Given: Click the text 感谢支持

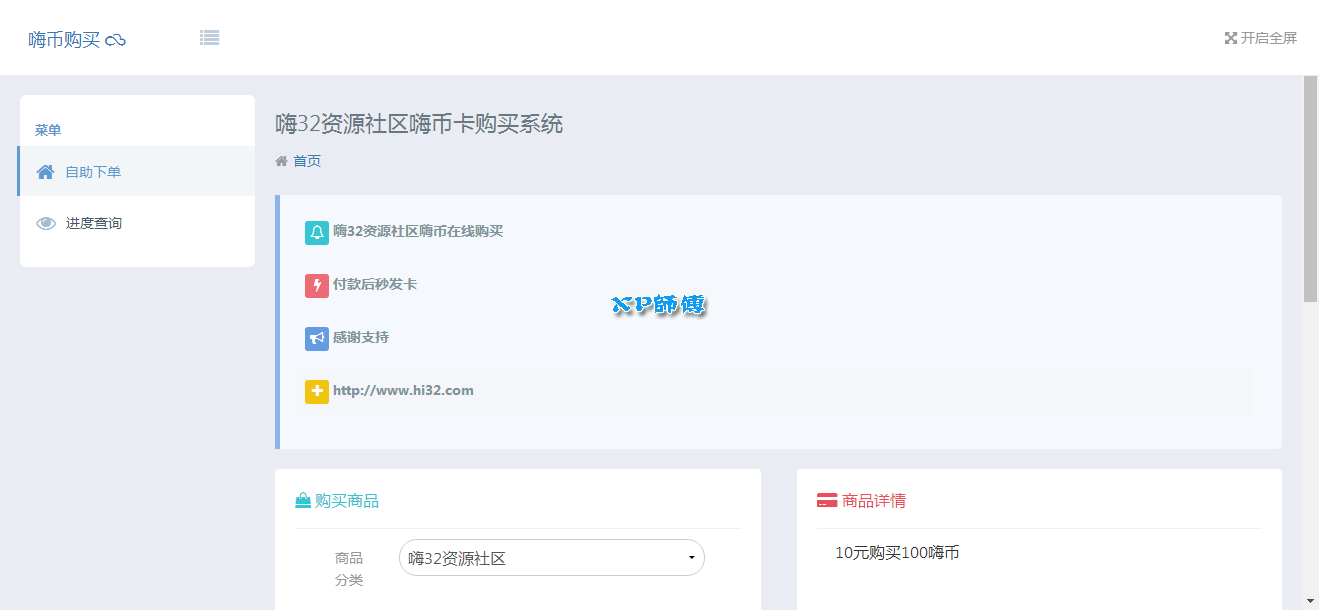Looking at the screenshot, I should (x=361, y=337).
